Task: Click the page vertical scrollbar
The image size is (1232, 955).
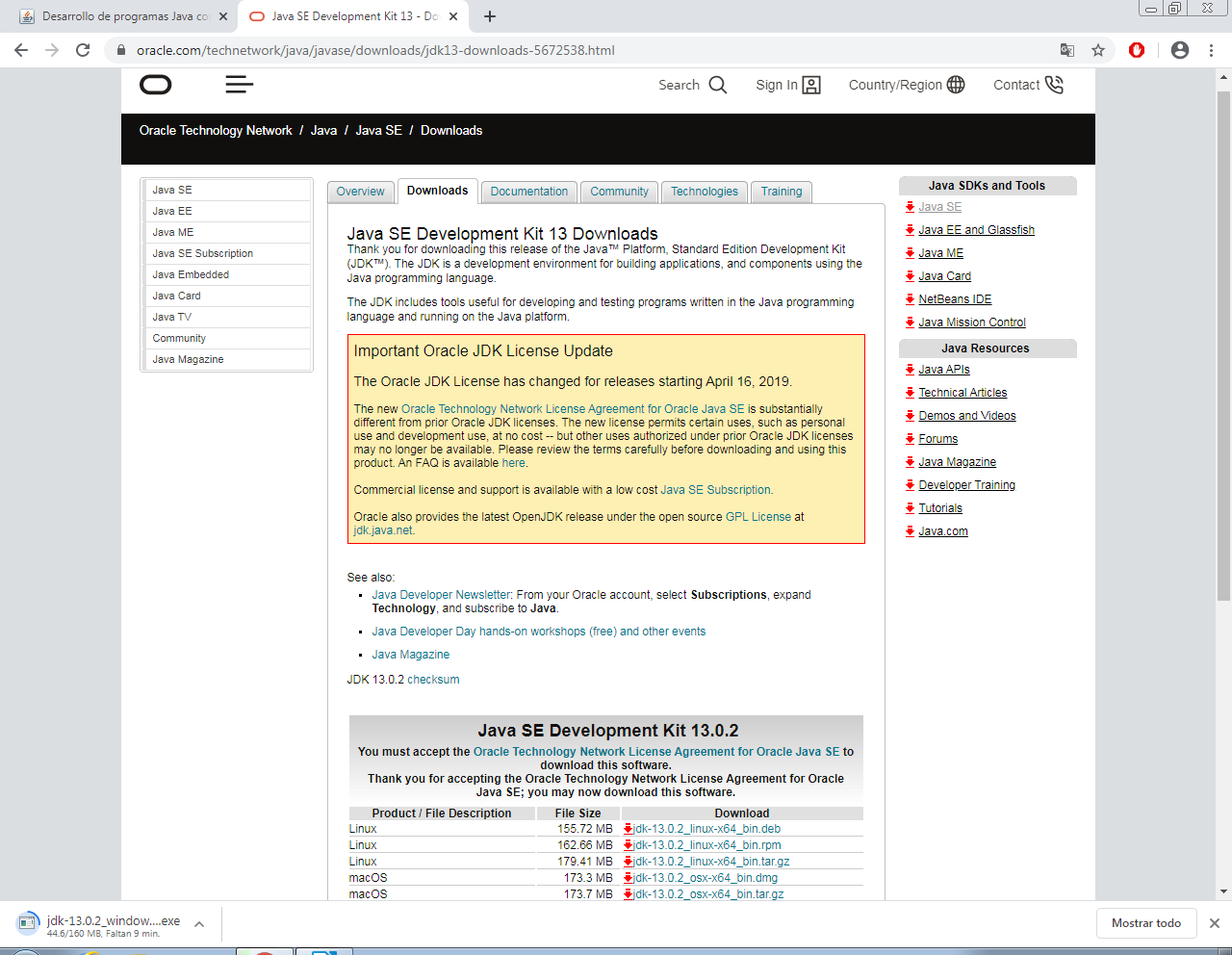Action: (1223, 347)
